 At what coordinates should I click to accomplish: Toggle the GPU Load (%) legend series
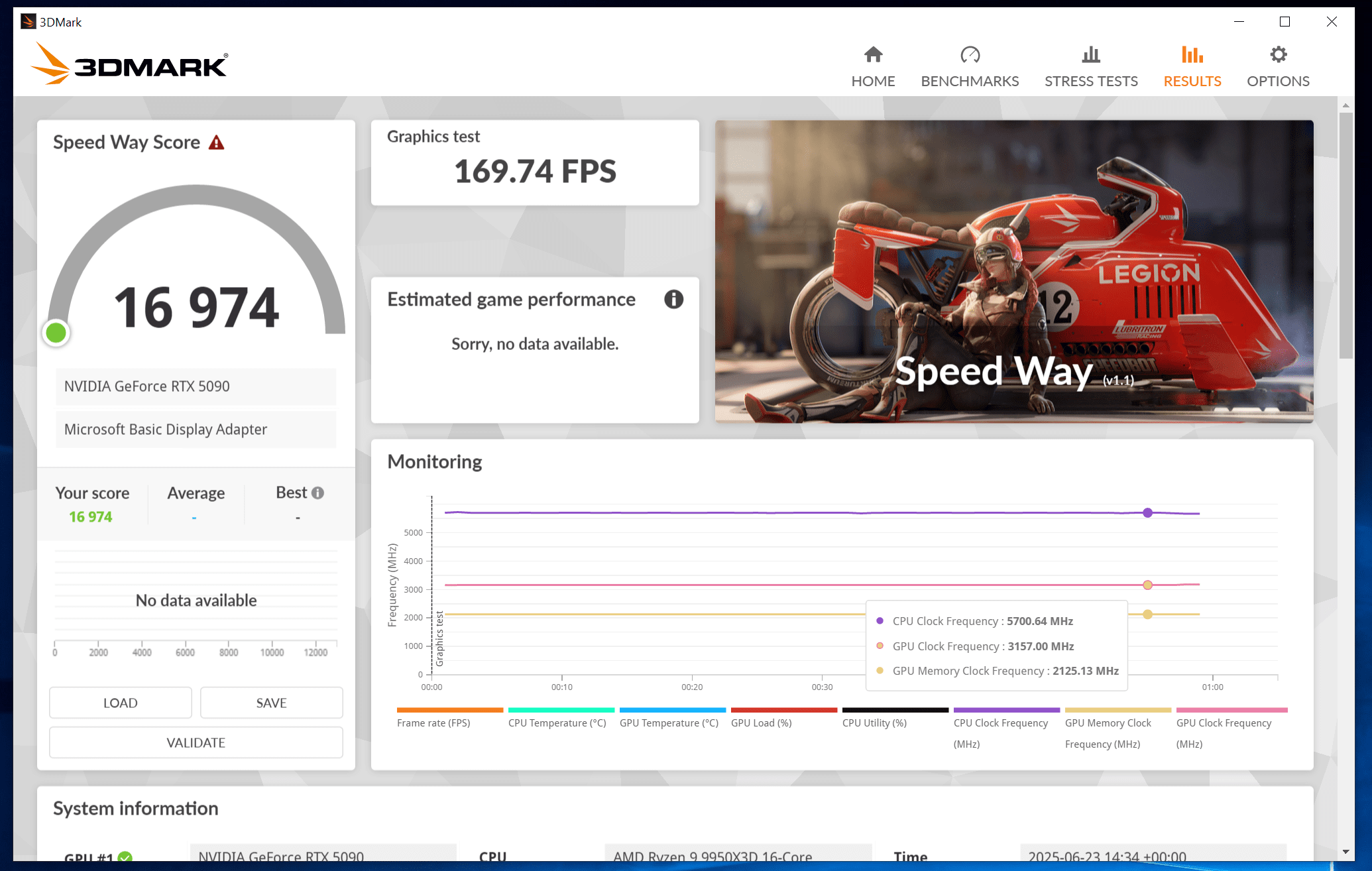coord(761,723)
